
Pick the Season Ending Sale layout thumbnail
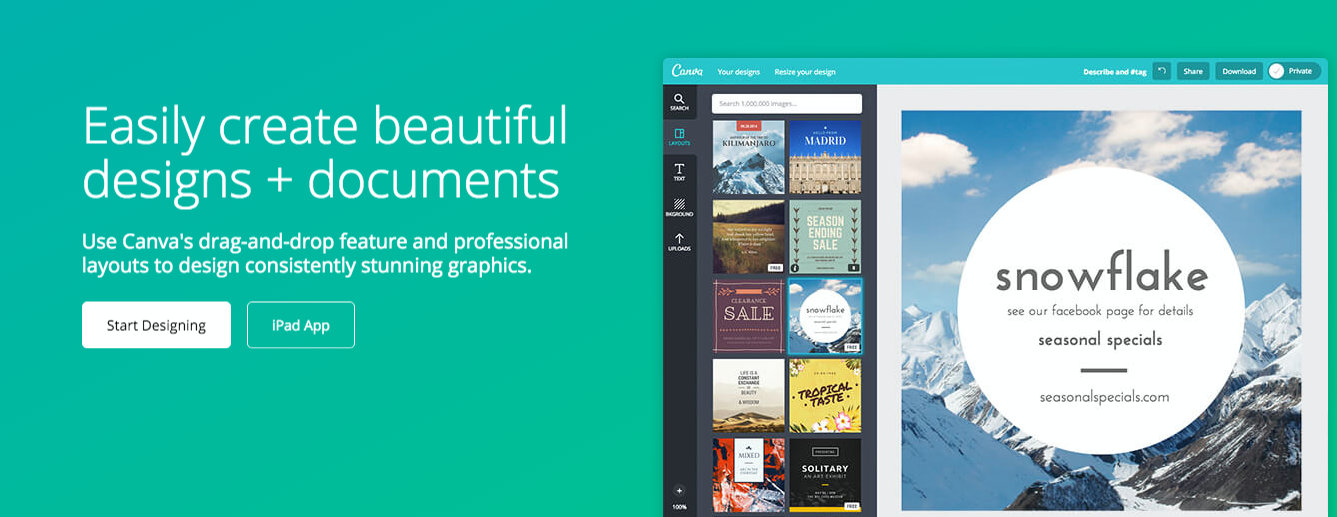click(x=824, y=236)
